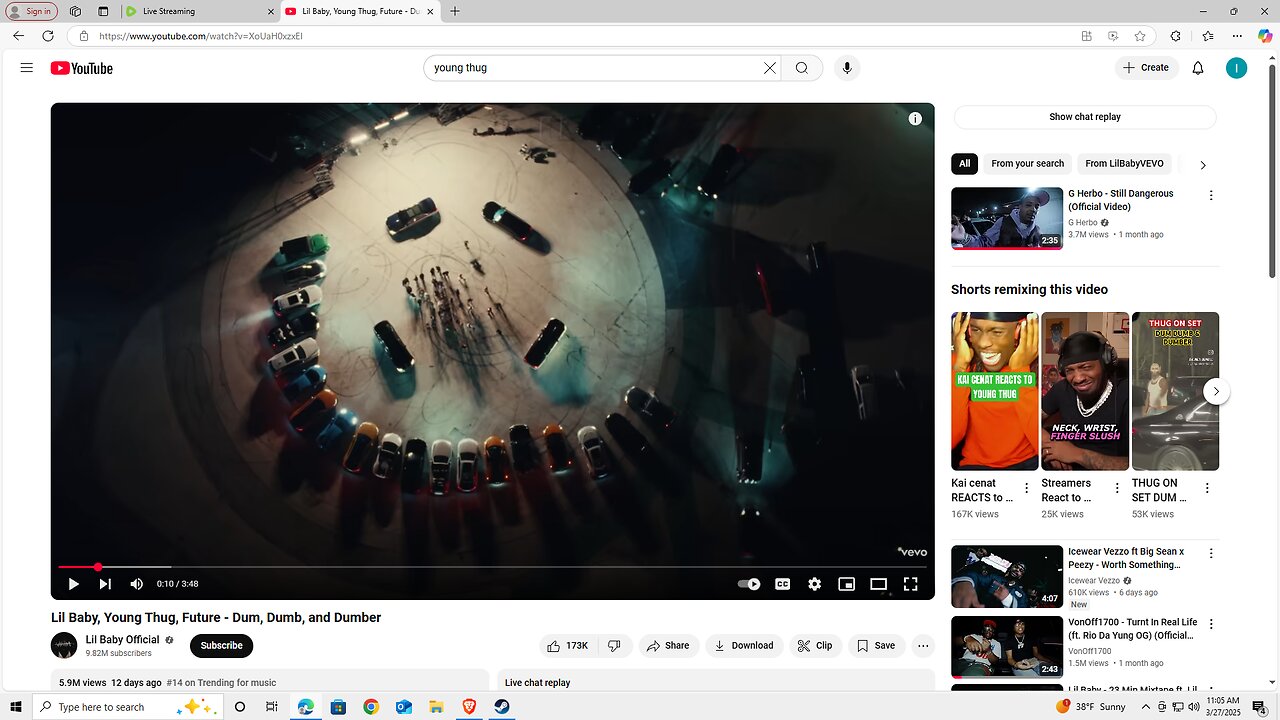Open options for Streamers React short
Screen dimensions: 1280x720
[1117, 489]
